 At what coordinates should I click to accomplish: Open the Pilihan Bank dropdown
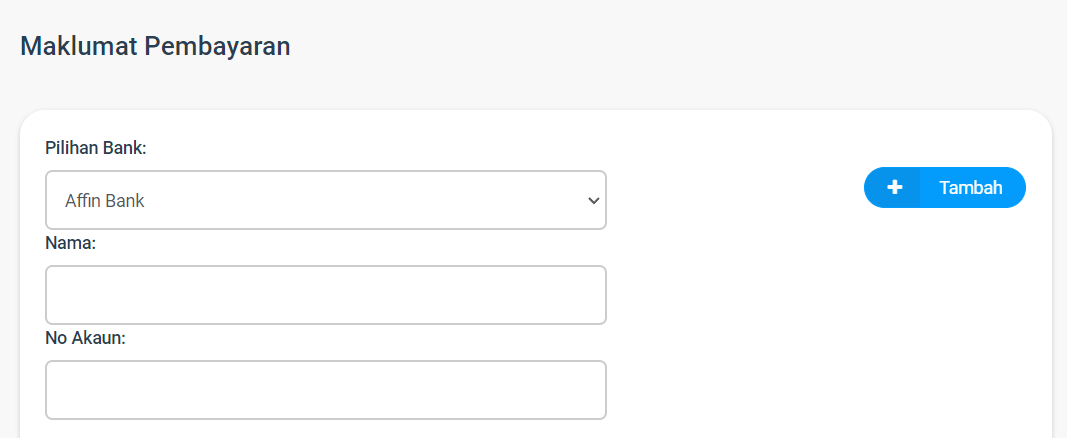326,200
